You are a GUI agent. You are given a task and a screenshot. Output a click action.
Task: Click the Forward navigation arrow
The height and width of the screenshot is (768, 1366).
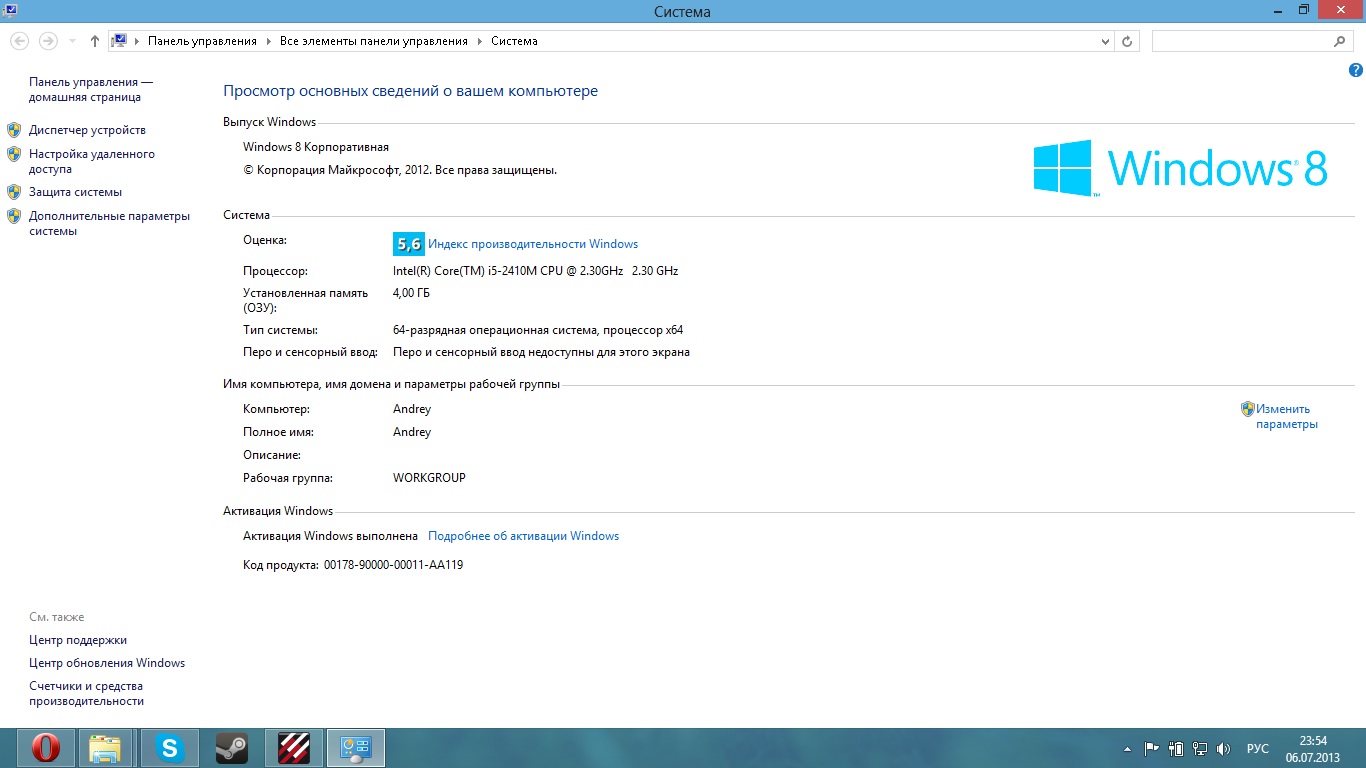pos(48,41)
